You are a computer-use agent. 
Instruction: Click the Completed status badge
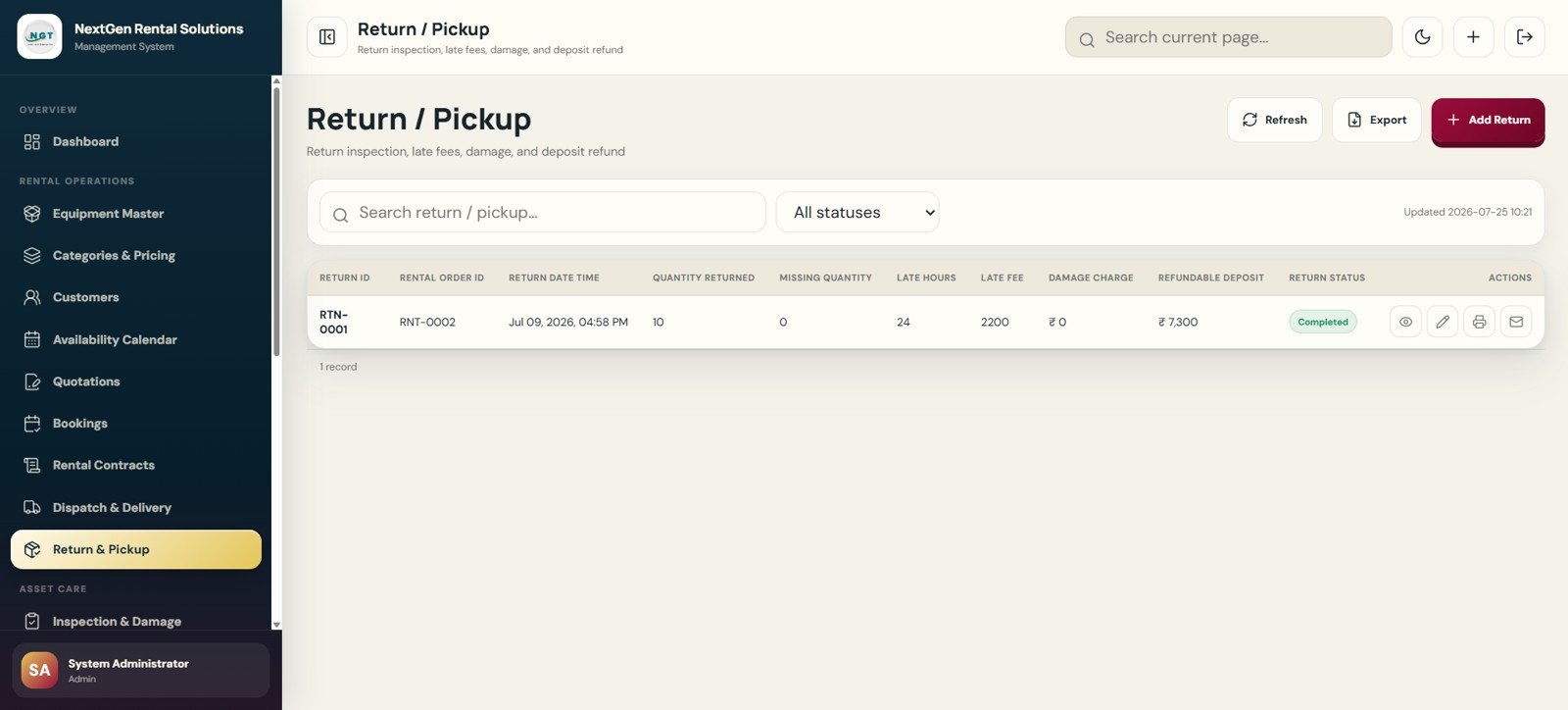[1323, 322]
